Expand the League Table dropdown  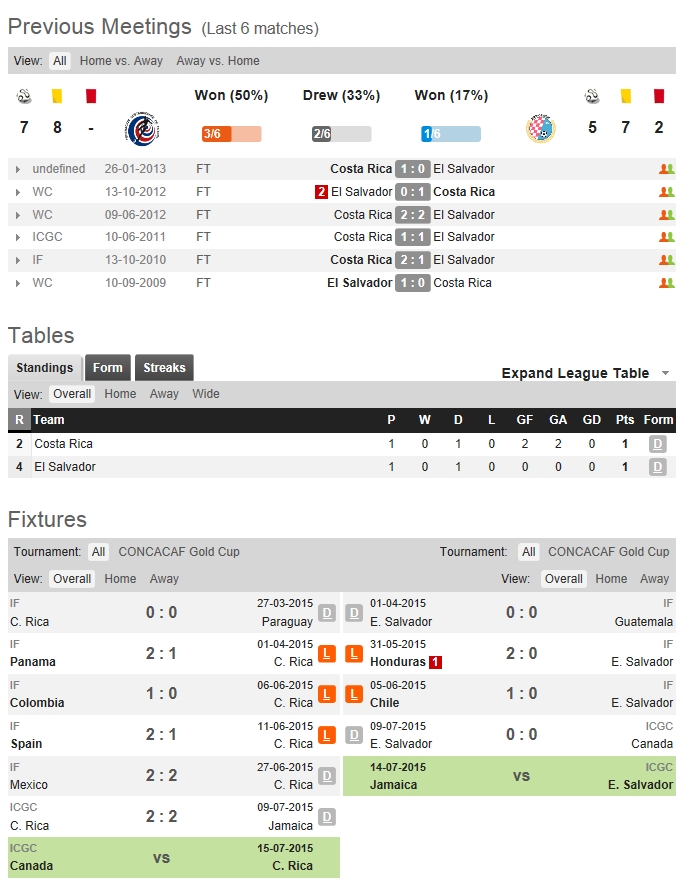[x=585, y=373]
